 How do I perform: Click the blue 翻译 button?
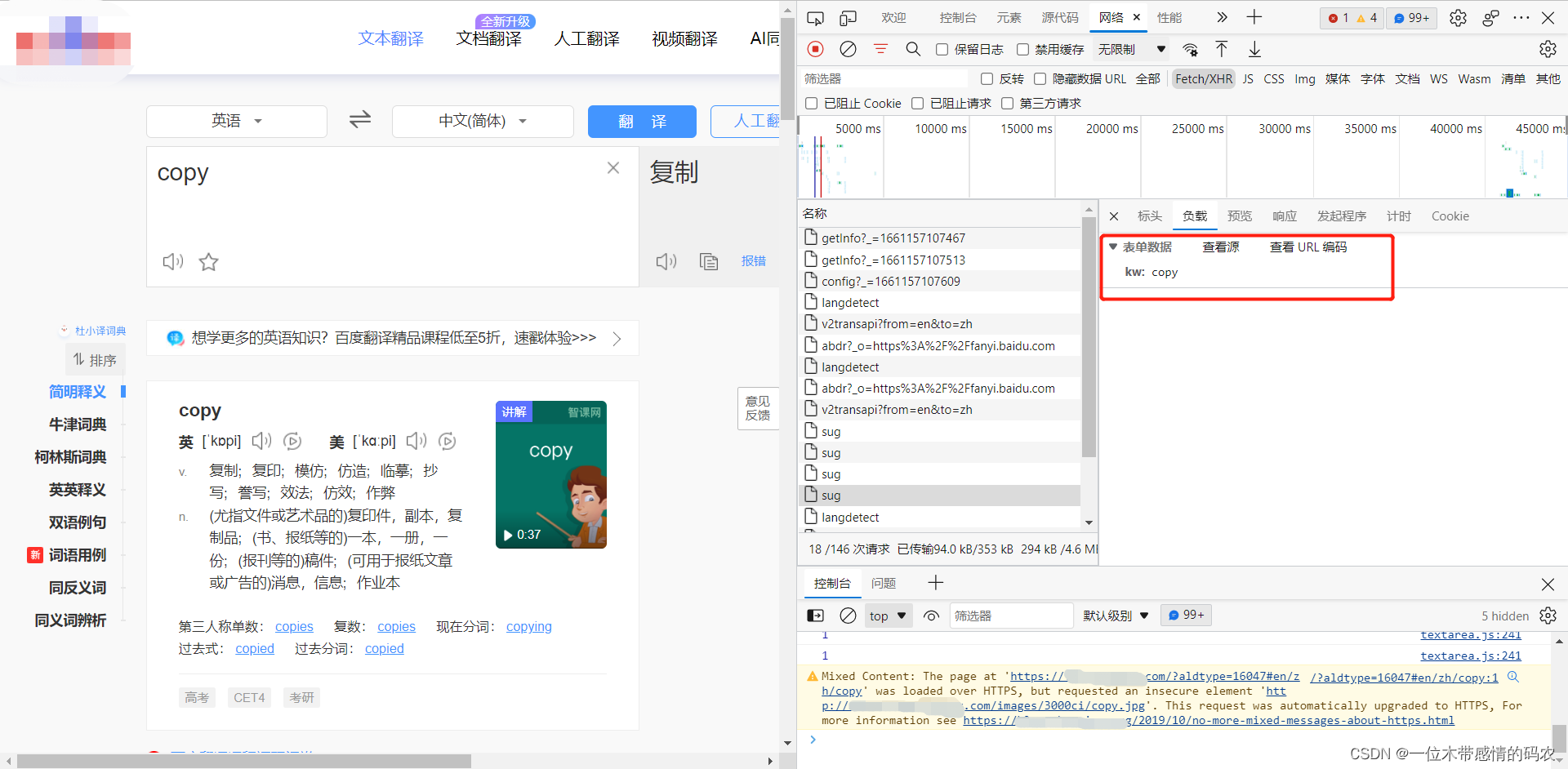coord(642,121)
